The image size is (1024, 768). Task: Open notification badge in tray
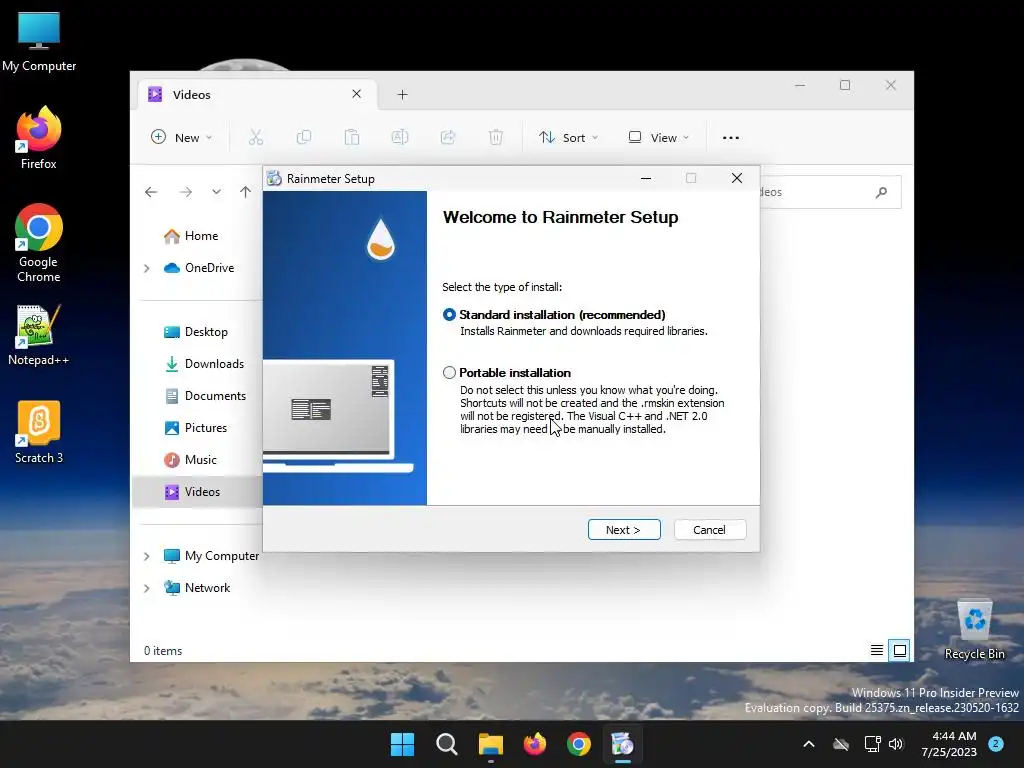[996, 744]
